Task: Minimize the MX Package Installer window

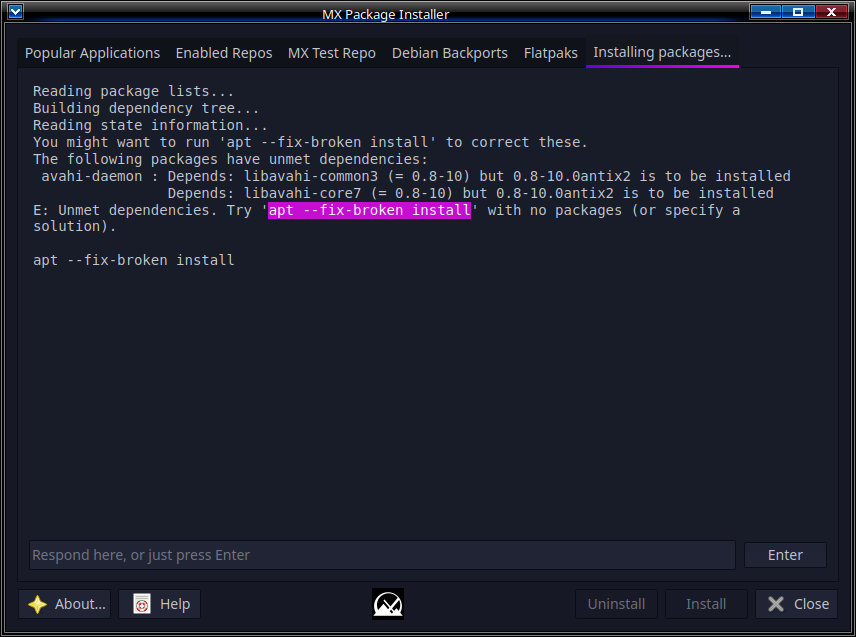Action: tap(765, 11)
